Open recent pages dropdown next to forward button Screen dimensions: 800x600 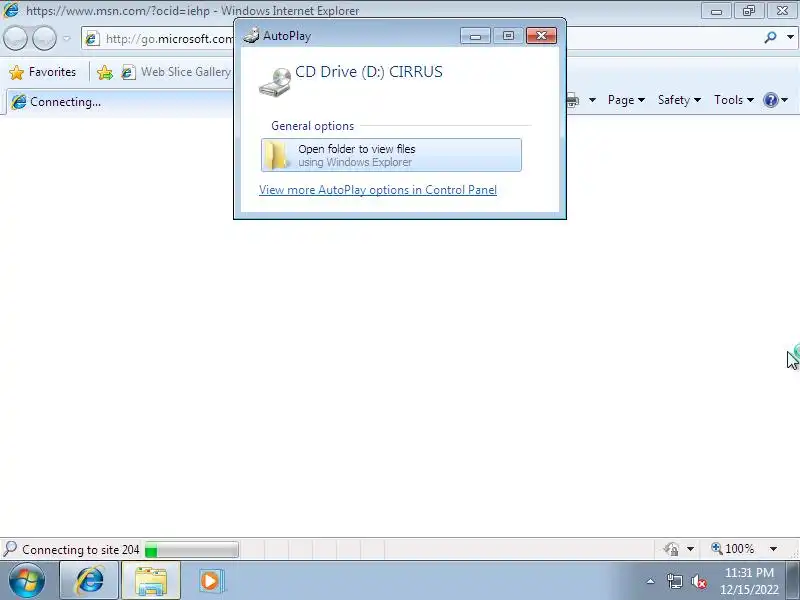(67, 38)
